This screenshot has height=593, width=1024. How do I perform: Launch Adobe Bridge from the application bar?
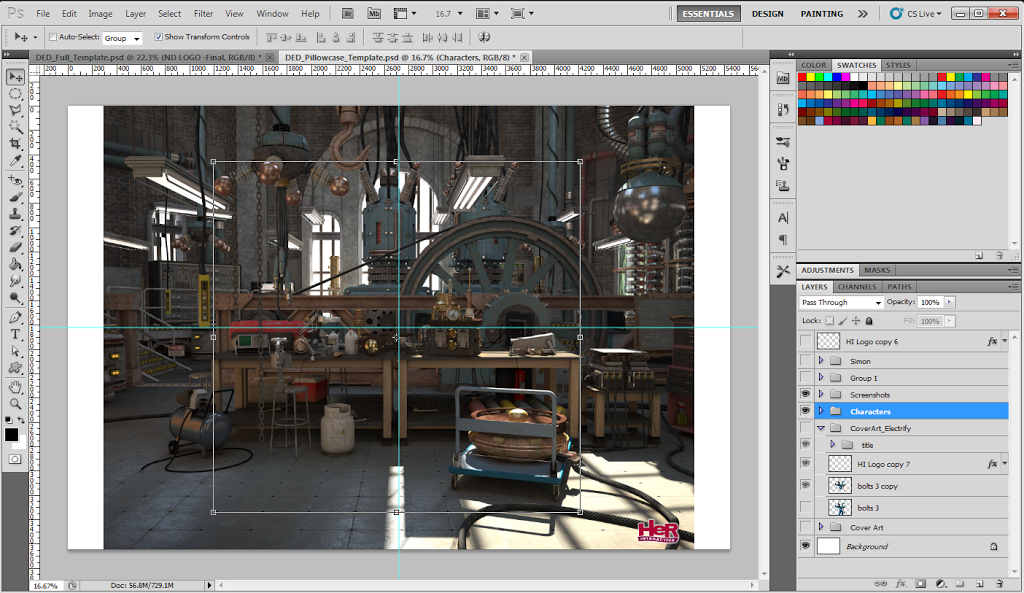348,13
